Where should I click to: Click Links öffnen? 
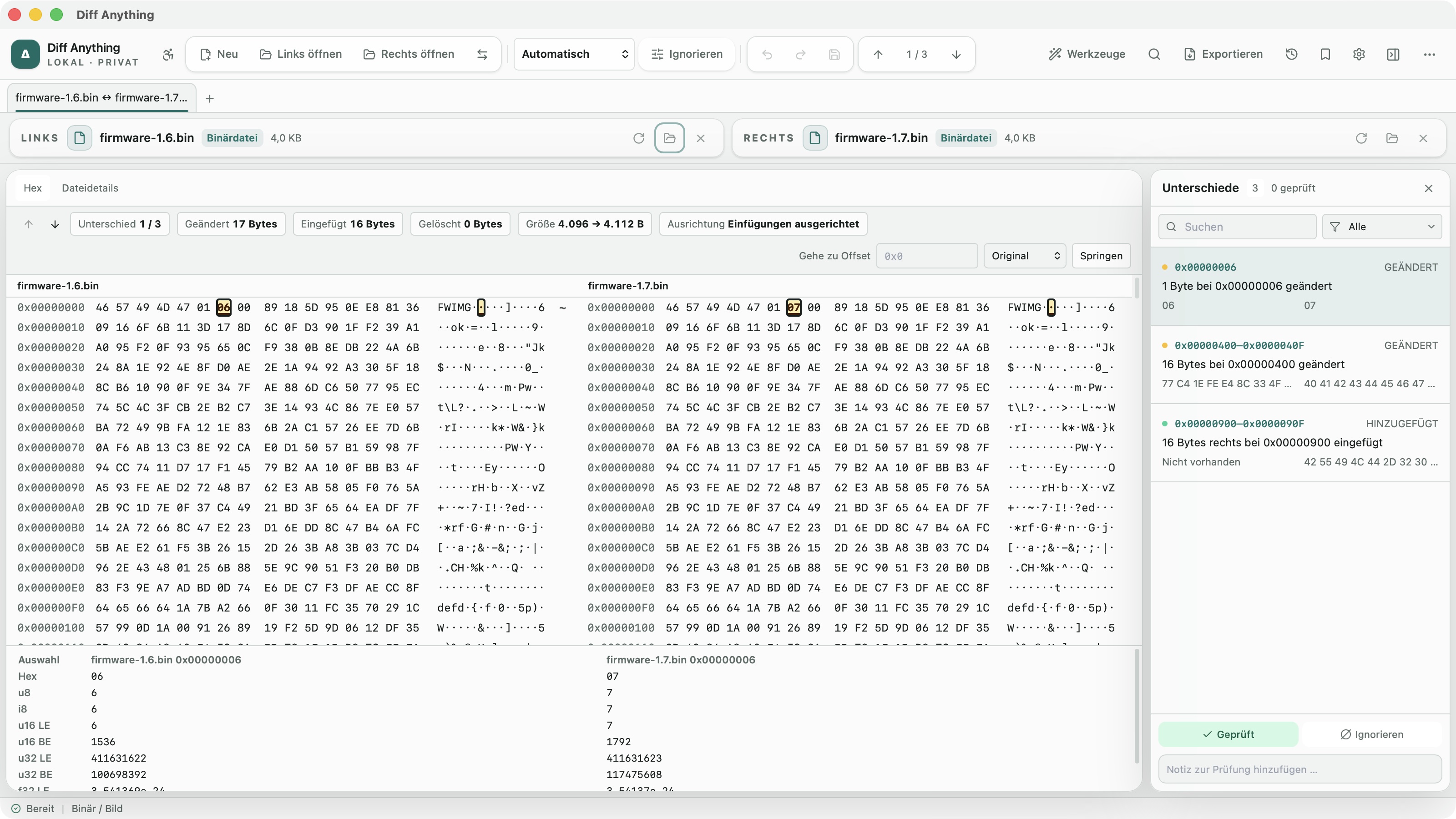301,54
